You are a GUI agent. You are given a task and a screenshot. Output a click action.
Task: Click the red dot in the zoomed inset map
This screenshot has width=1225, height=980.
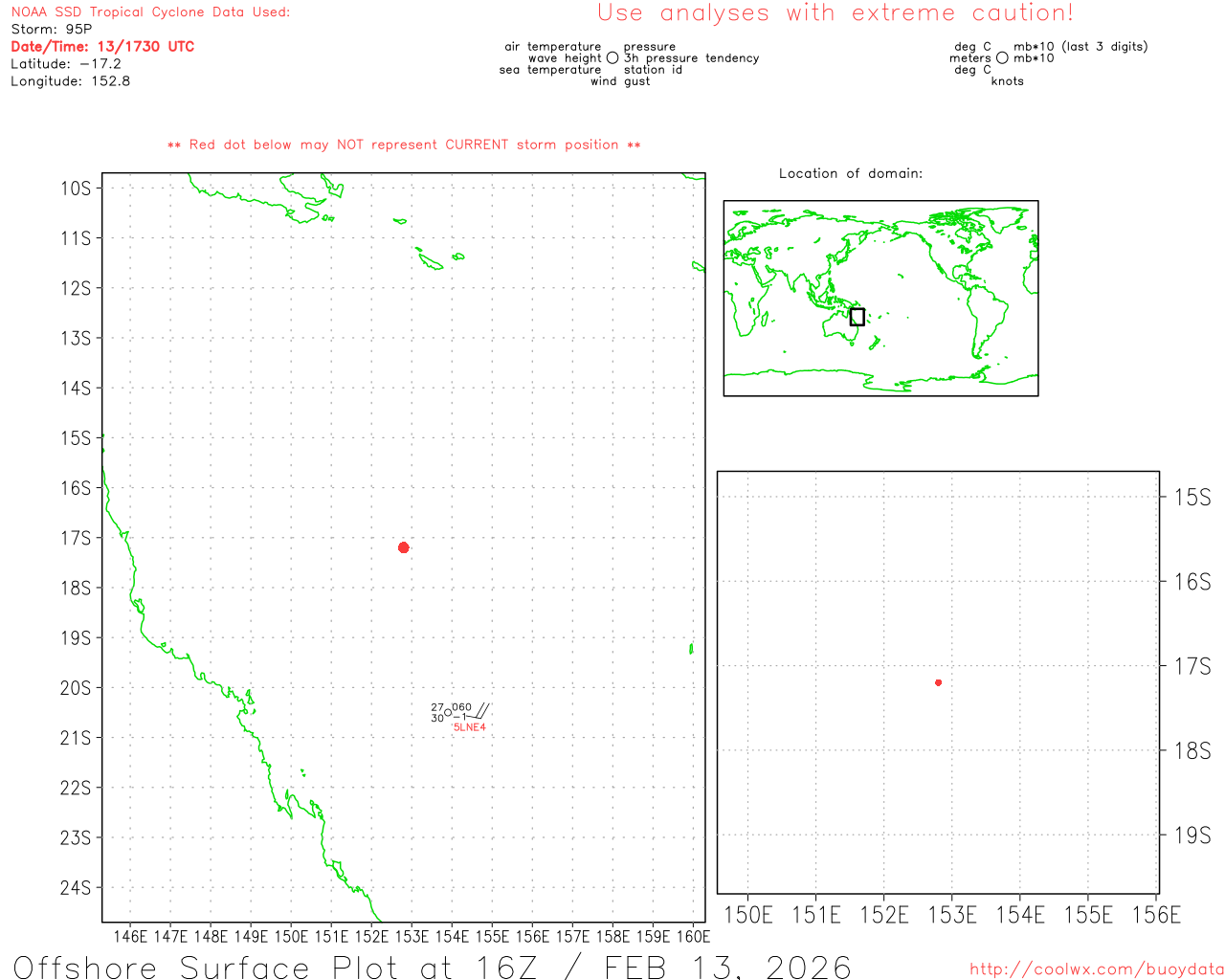[x=938, y=682]
